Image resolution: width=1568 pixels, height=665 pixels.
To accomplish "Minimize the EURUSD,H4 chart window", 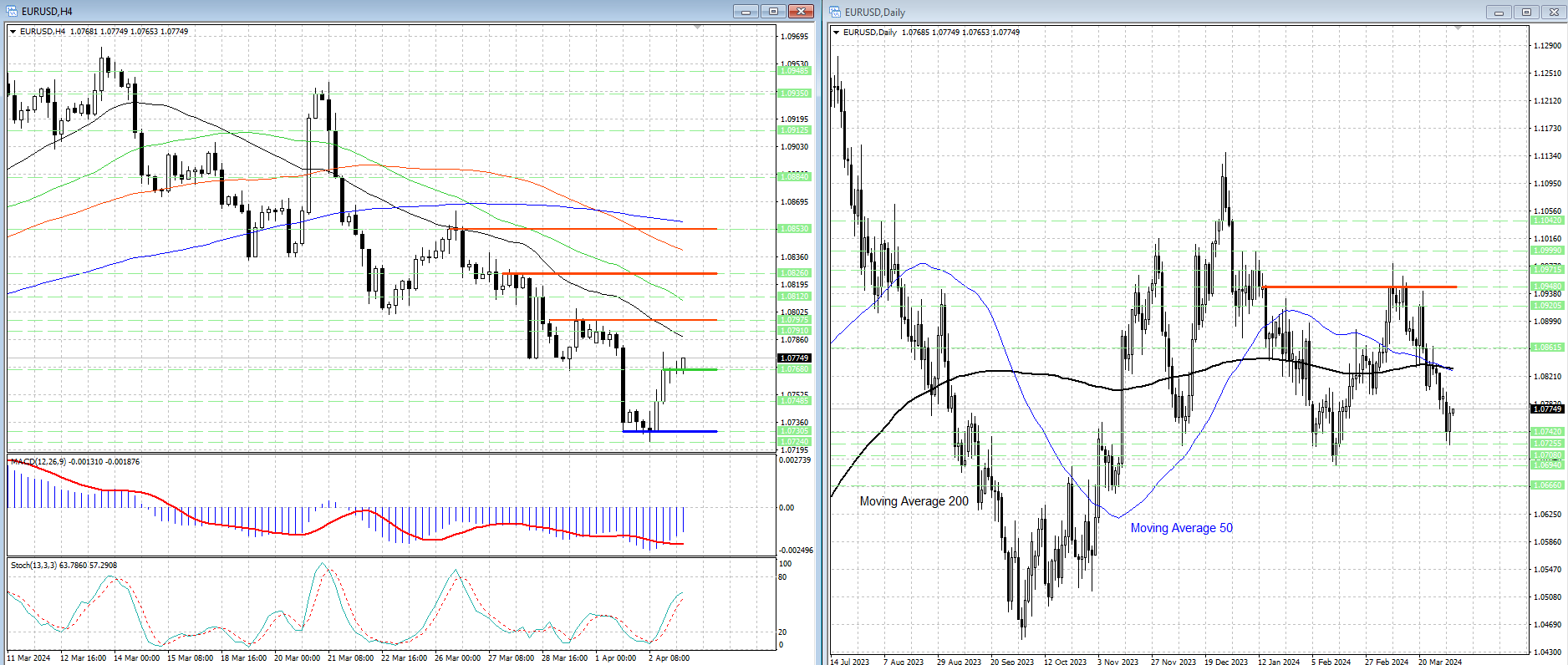I will pos(746,11).
